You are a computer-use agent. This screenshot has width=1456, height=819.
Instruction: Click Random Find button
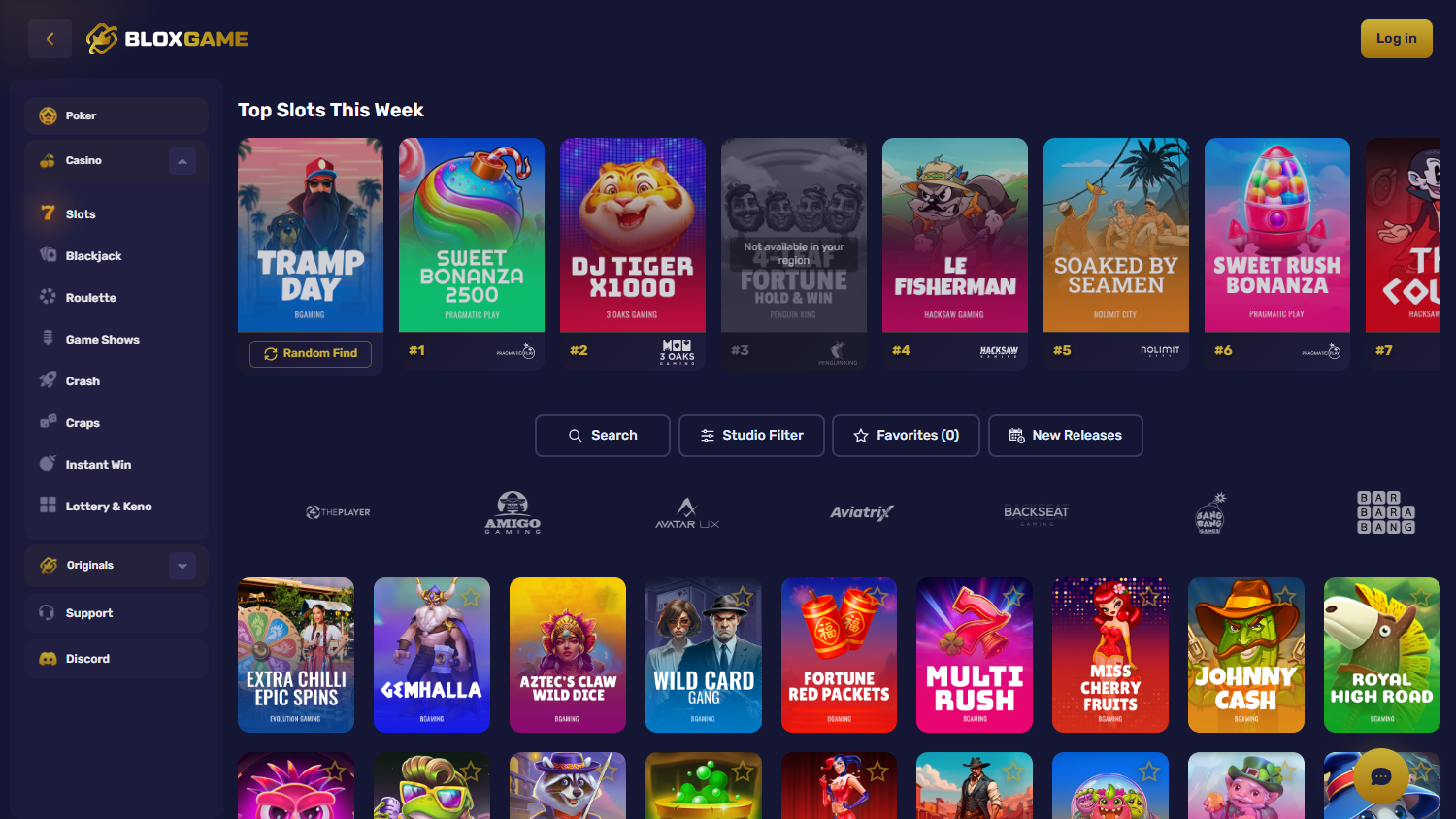tap(311, 353)
